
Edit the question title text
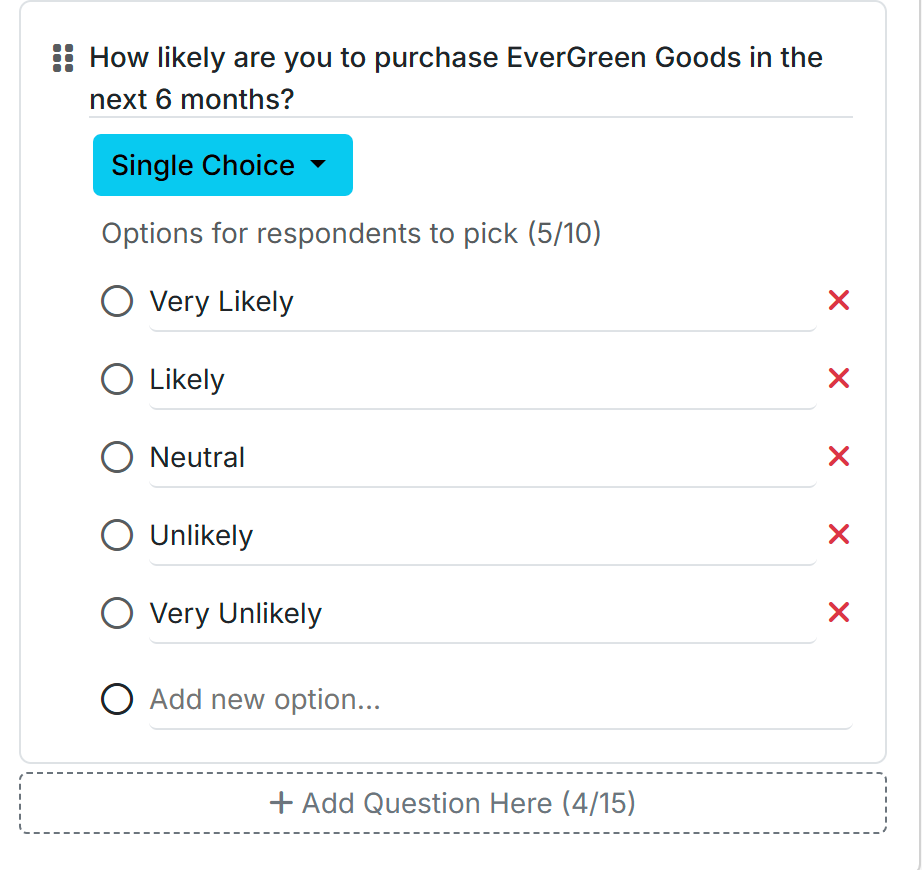click(x=470, y=78)
